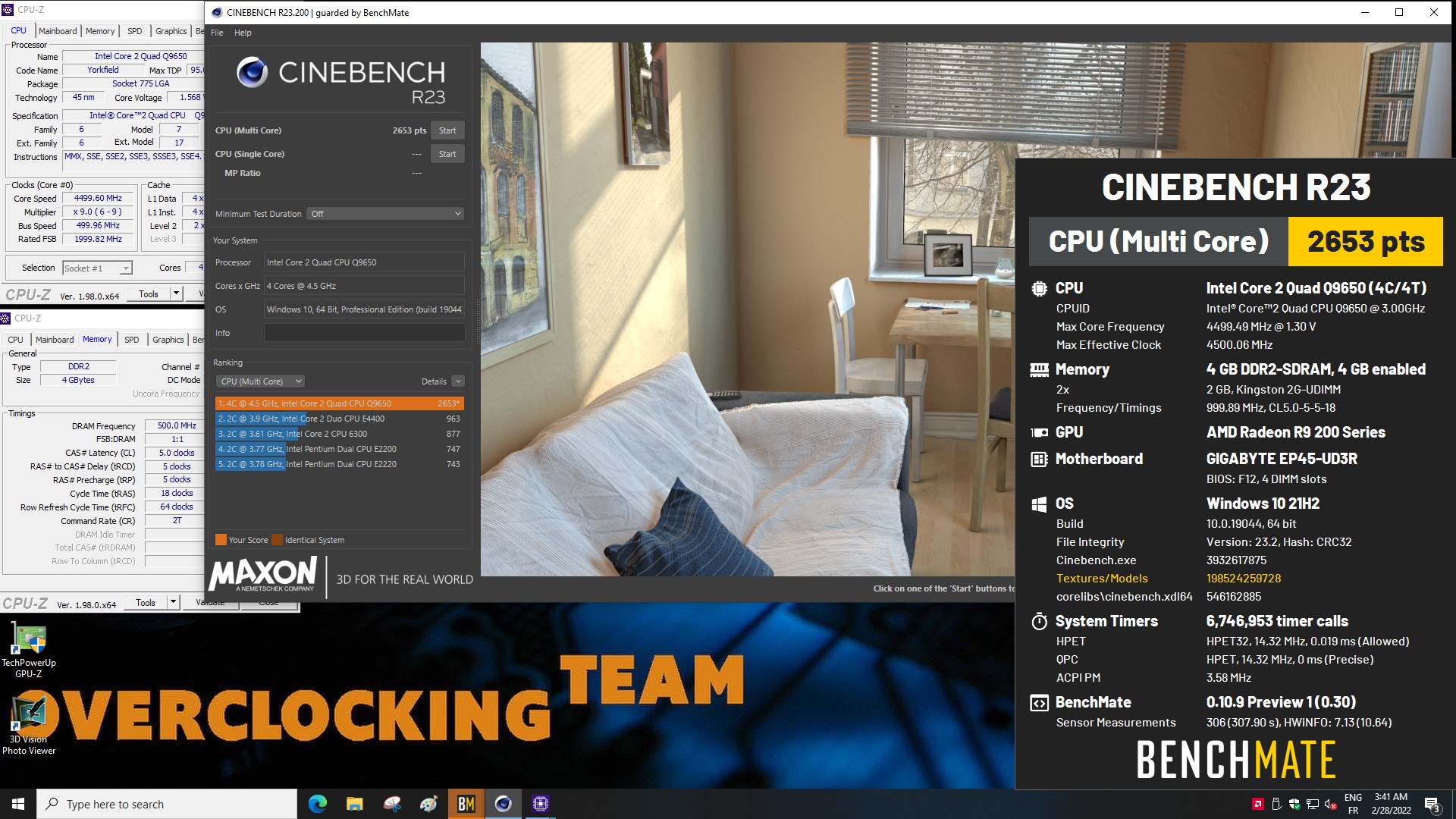Click the MAXON logo in Cinebench
Viewport: 1456px width, 819px height.
(263, 574)
